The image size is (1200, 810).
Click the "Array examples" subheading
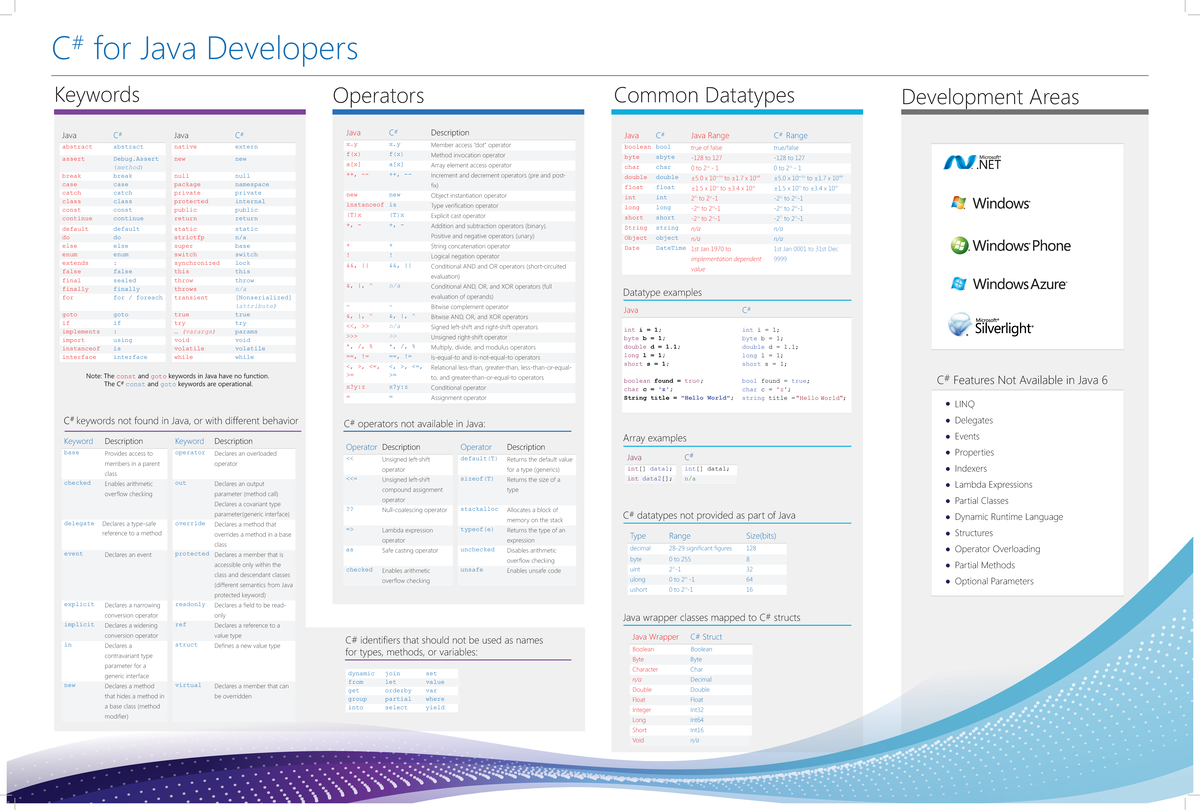tap(655, 437)
